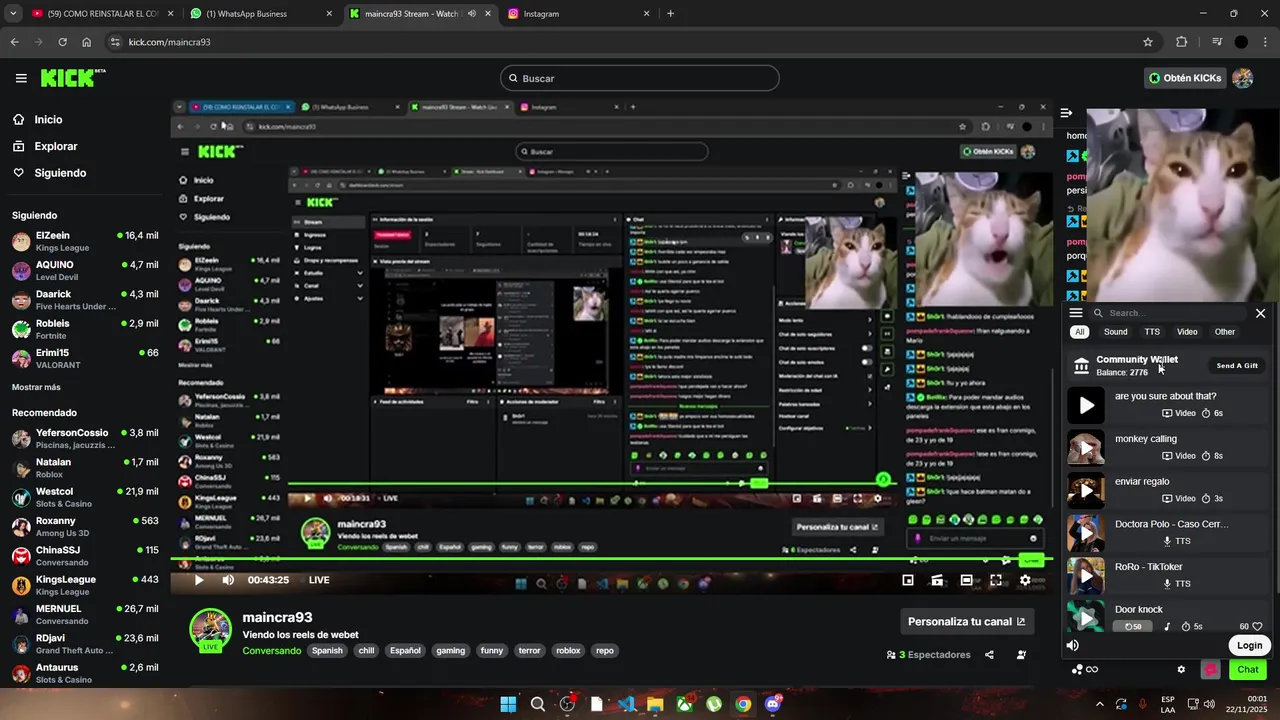Like the Door knock sound heart

pos(1258,627)
